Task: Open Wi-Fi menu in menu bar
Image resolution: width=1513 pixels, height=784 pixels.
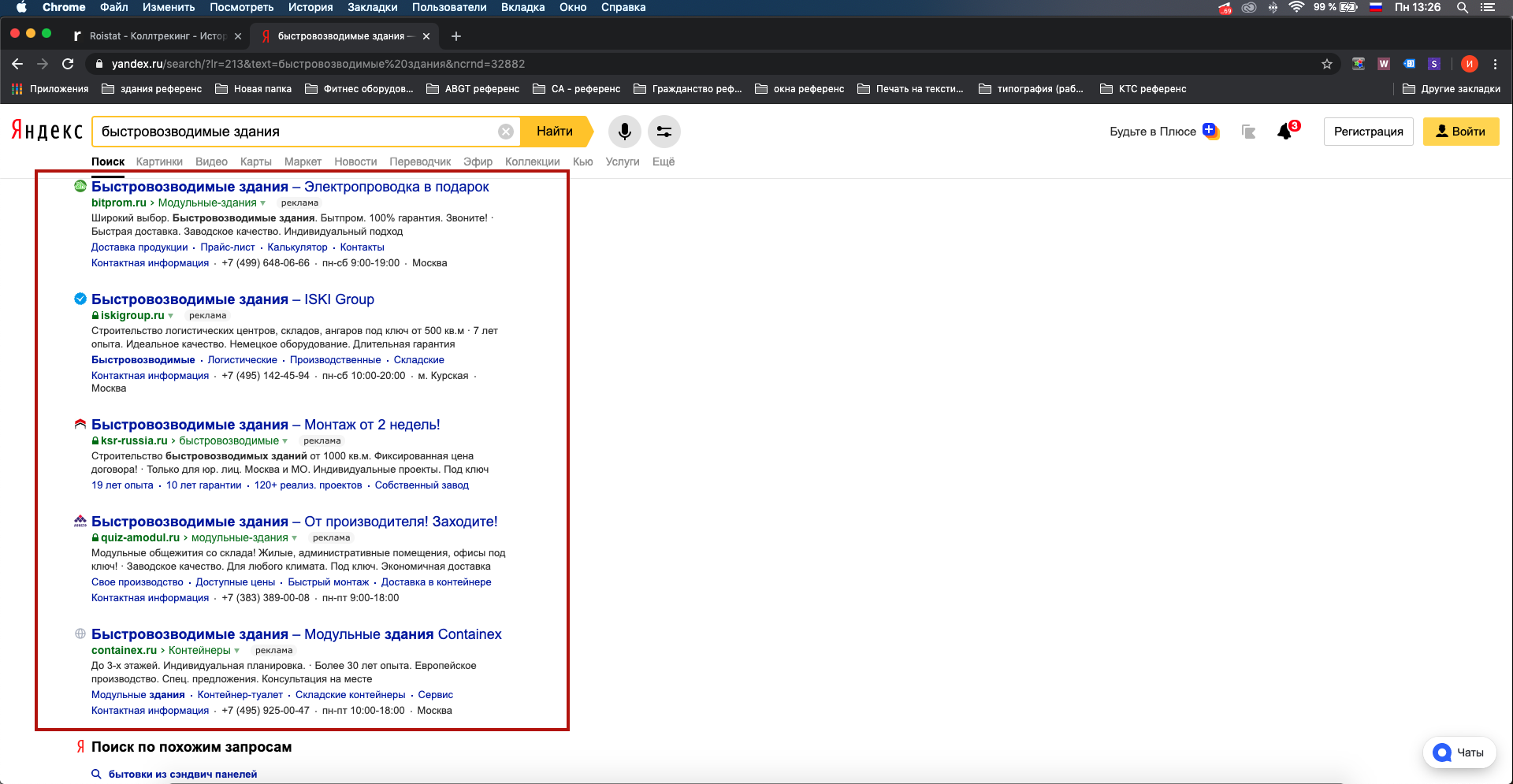Action: click(1296, 7)
